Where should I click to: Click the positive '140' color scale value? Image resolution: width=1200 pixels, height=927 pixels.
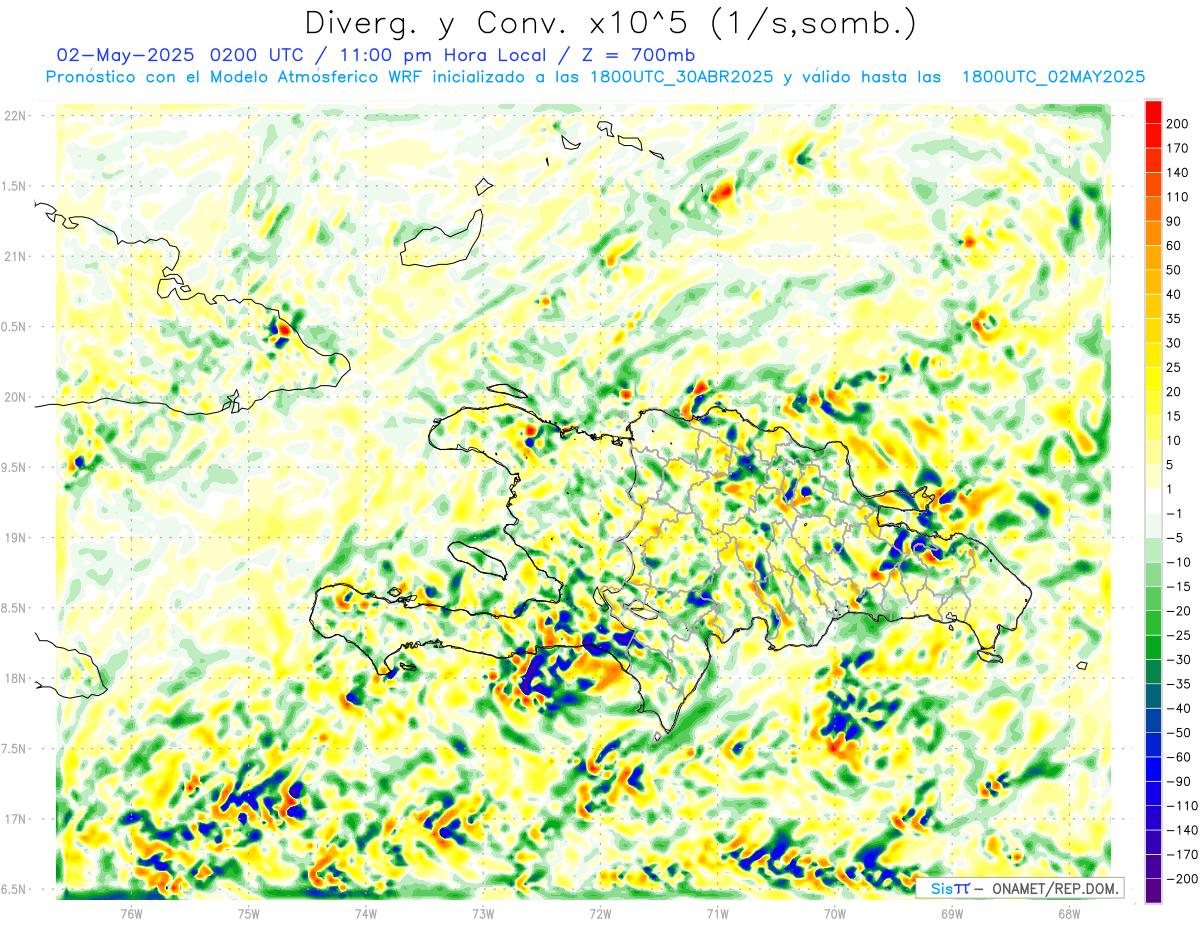(x=1177, y=173)
